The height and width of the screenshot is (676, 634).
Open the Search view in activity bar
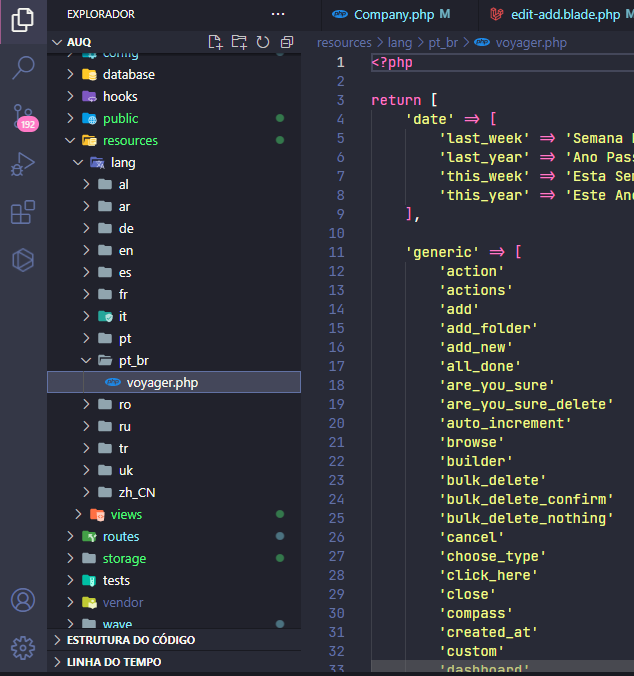pos(23,68)
